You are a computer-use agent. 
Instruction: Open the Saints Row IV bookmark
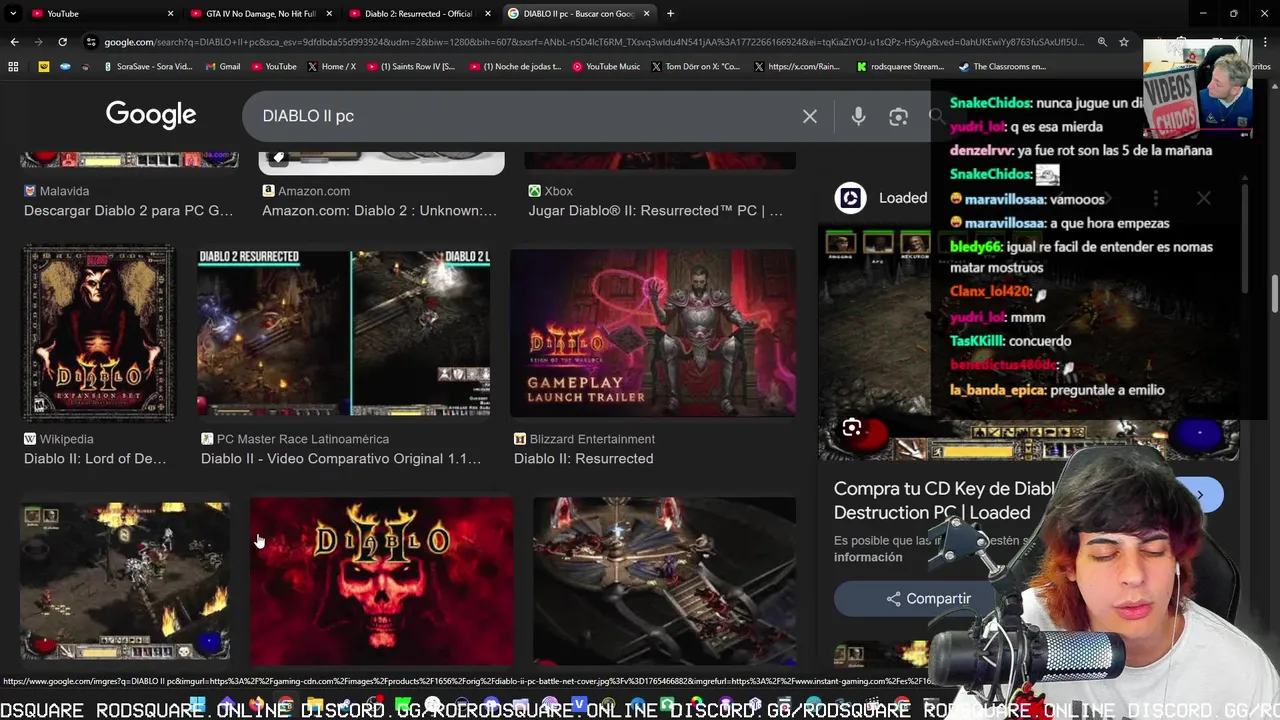tap(411, 67)
